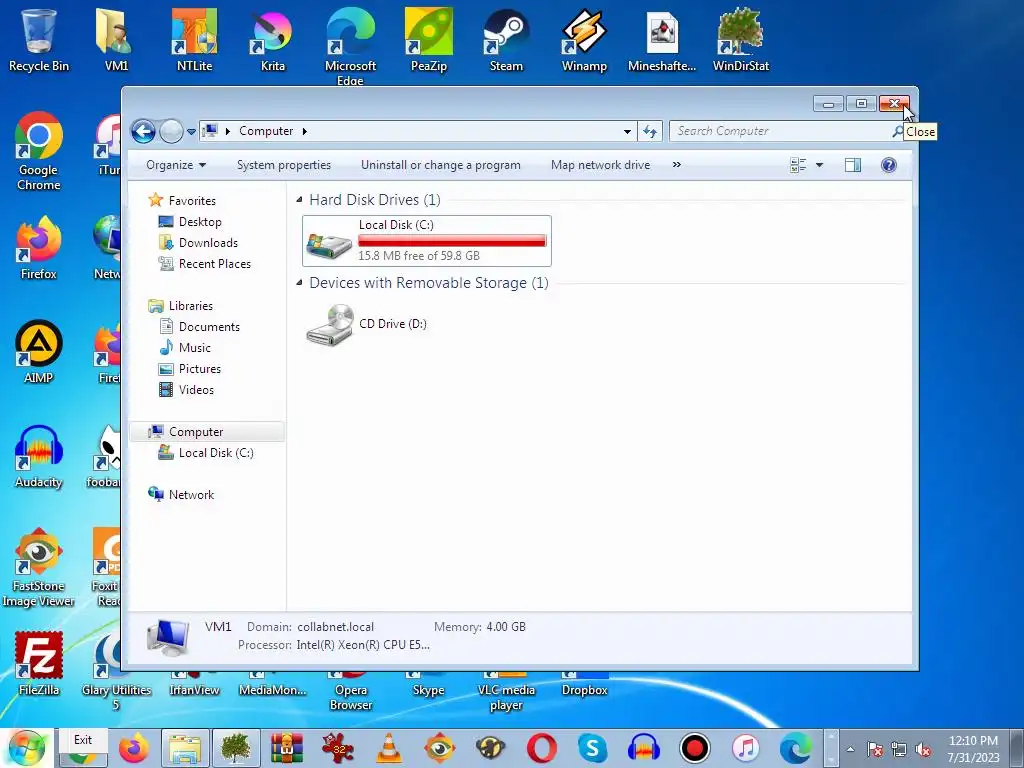This screenshot has height=768, width=1024.
Task: Go back with the Explorer back arrow
Action: click(x=143, y=131)
